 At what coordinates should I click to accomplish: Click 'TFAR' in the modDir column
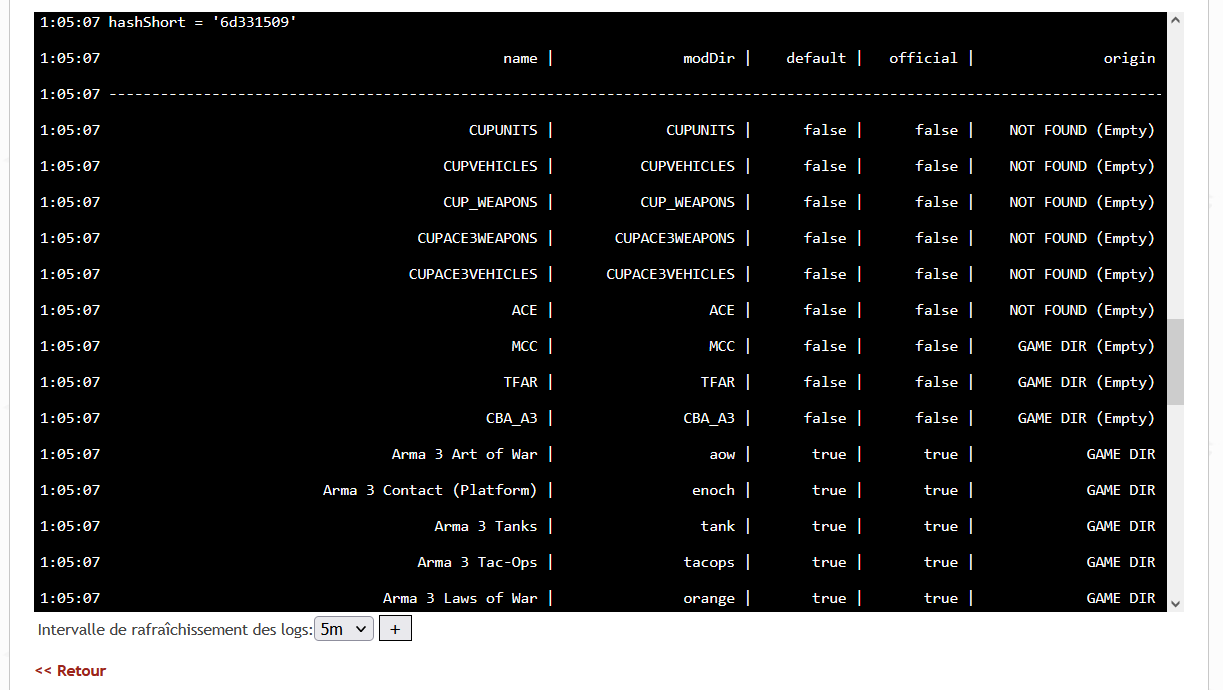717,382
